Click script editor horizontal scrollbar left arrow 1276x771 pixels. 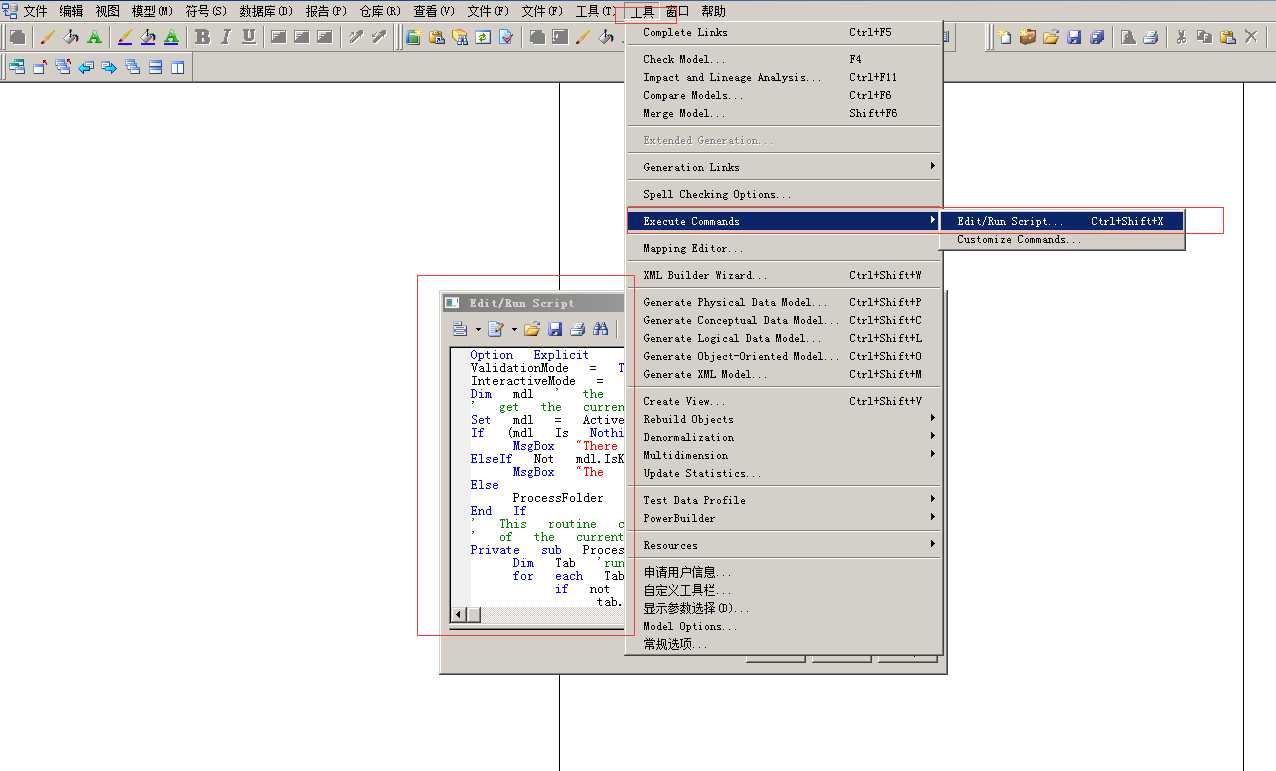click(x=460, y=614)
